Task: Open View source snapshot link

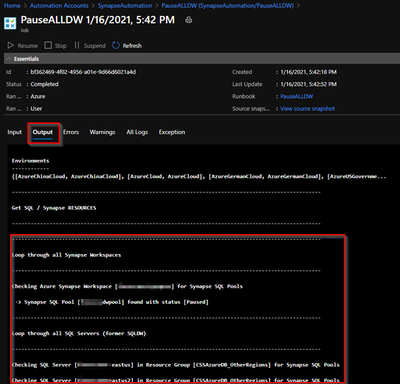Action: point(307,109)
